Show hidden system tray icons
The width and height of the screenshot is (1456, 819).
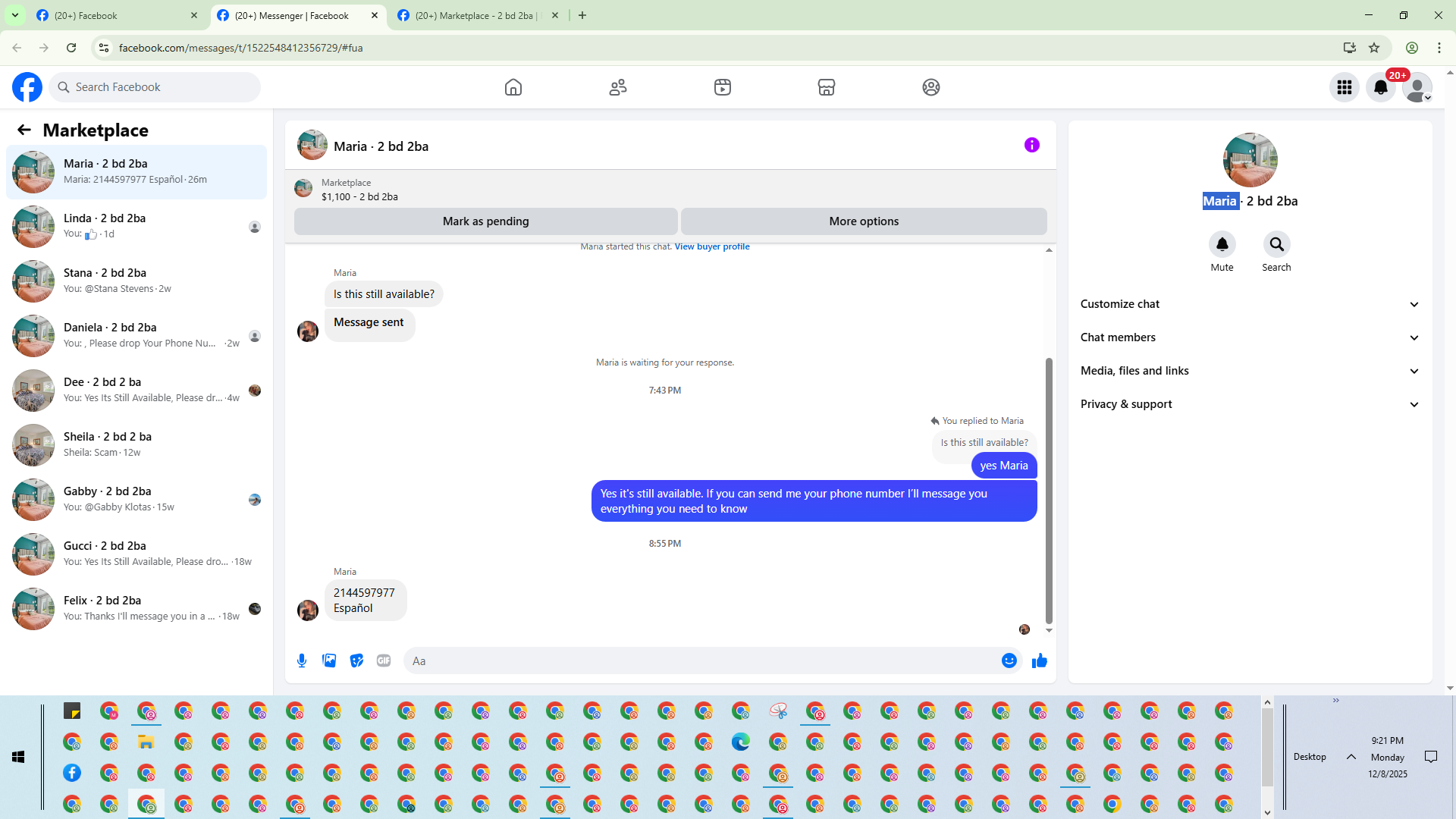(1351, 757)
